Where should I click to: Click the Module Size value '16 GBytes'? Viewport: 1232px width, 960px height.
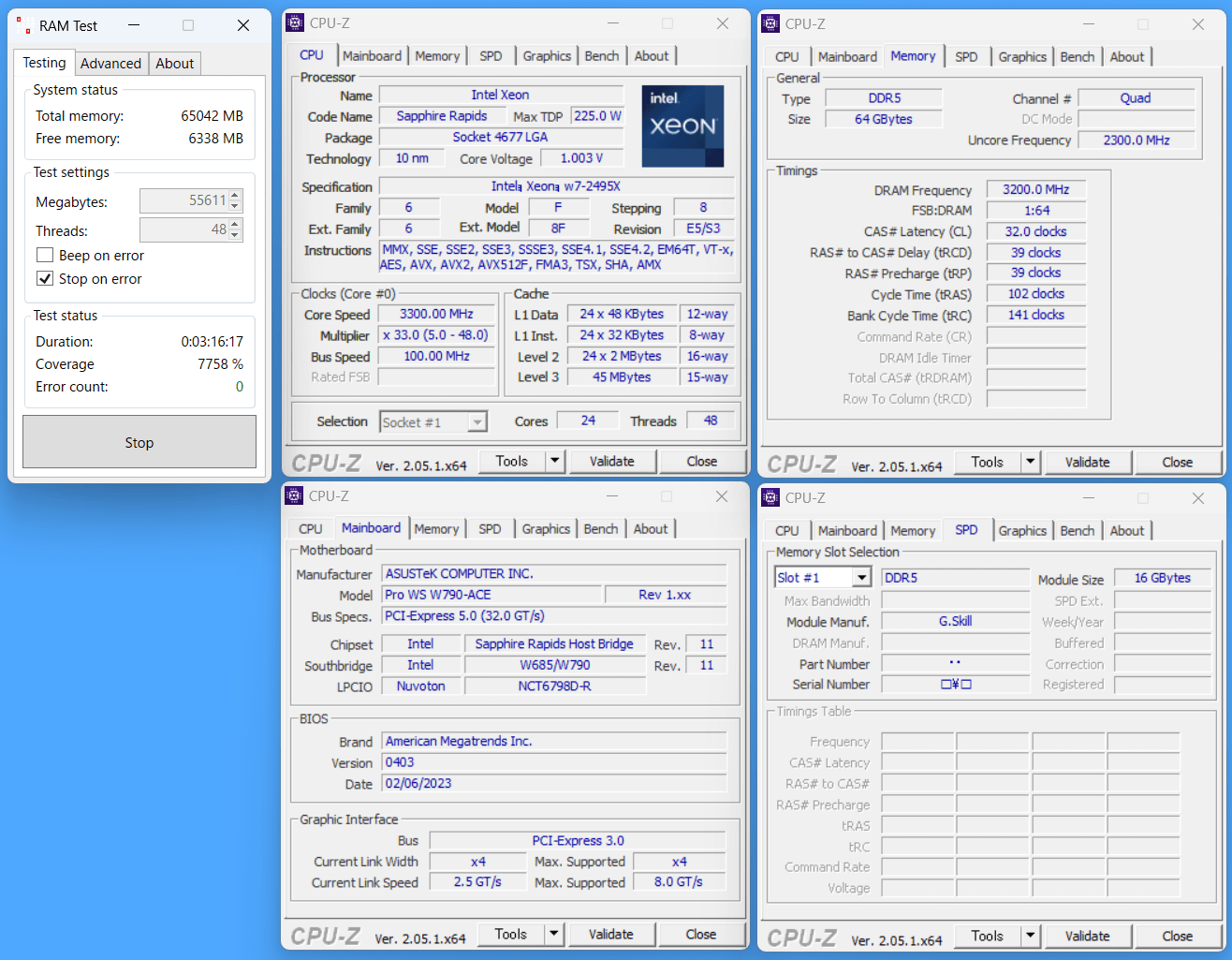[x=1163, y=578]
